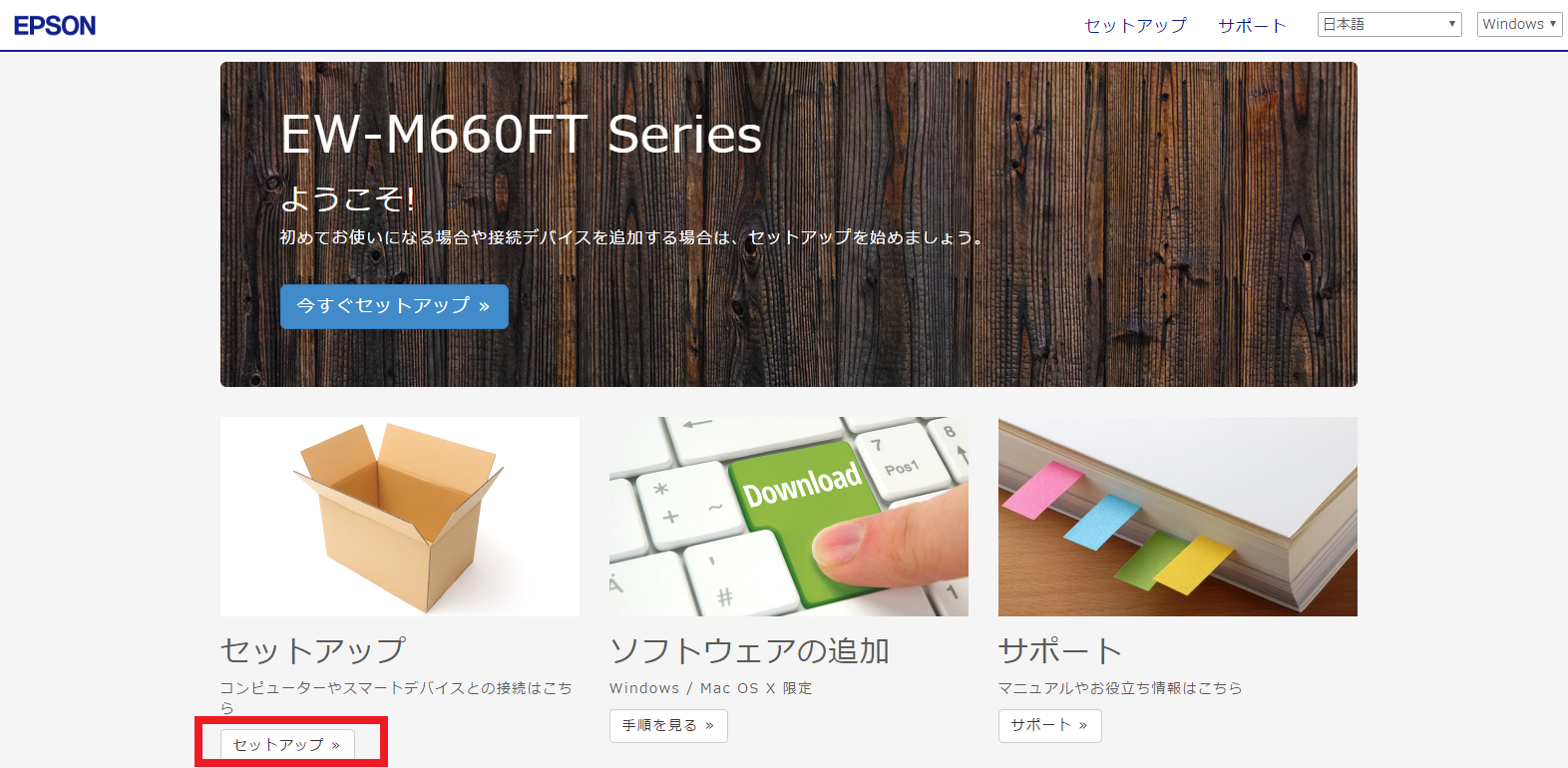Click the dropdown arrow of 日本語 selector
This screenshot has width=1568, height=768.
click(1452, 24)
